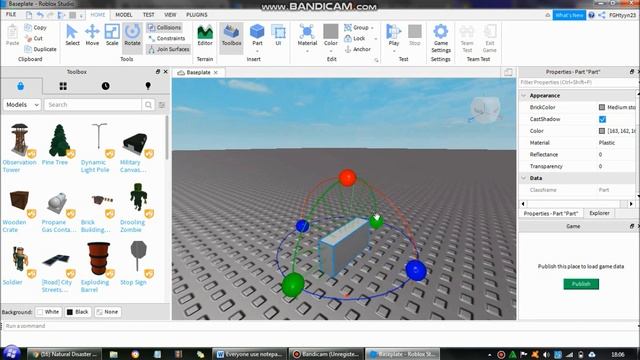Open the Terrain Editor
640x360 pixels.
coord(205,35)
